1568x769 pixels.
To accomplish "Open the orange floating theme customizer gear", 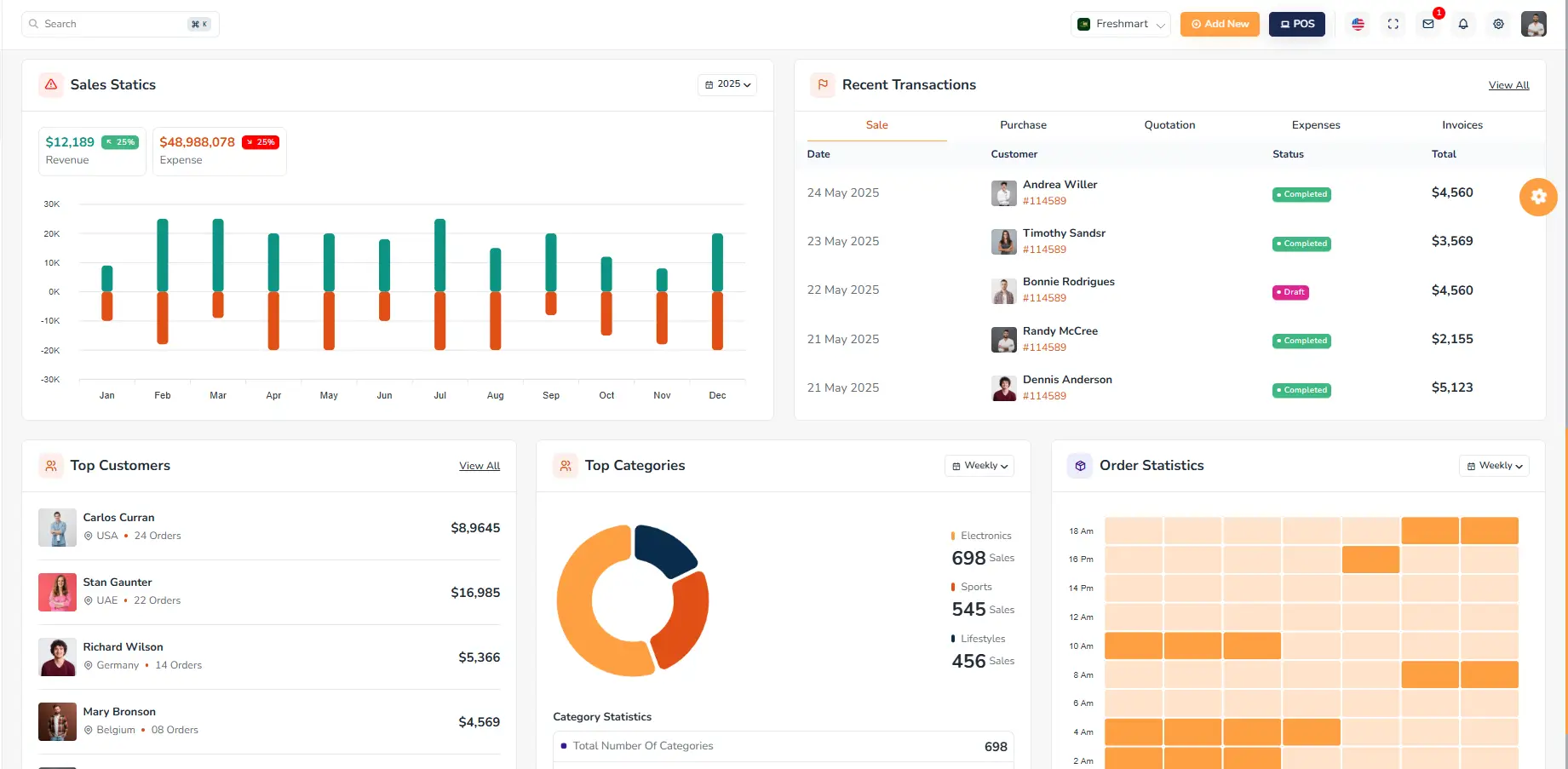I will point(1538,197).
